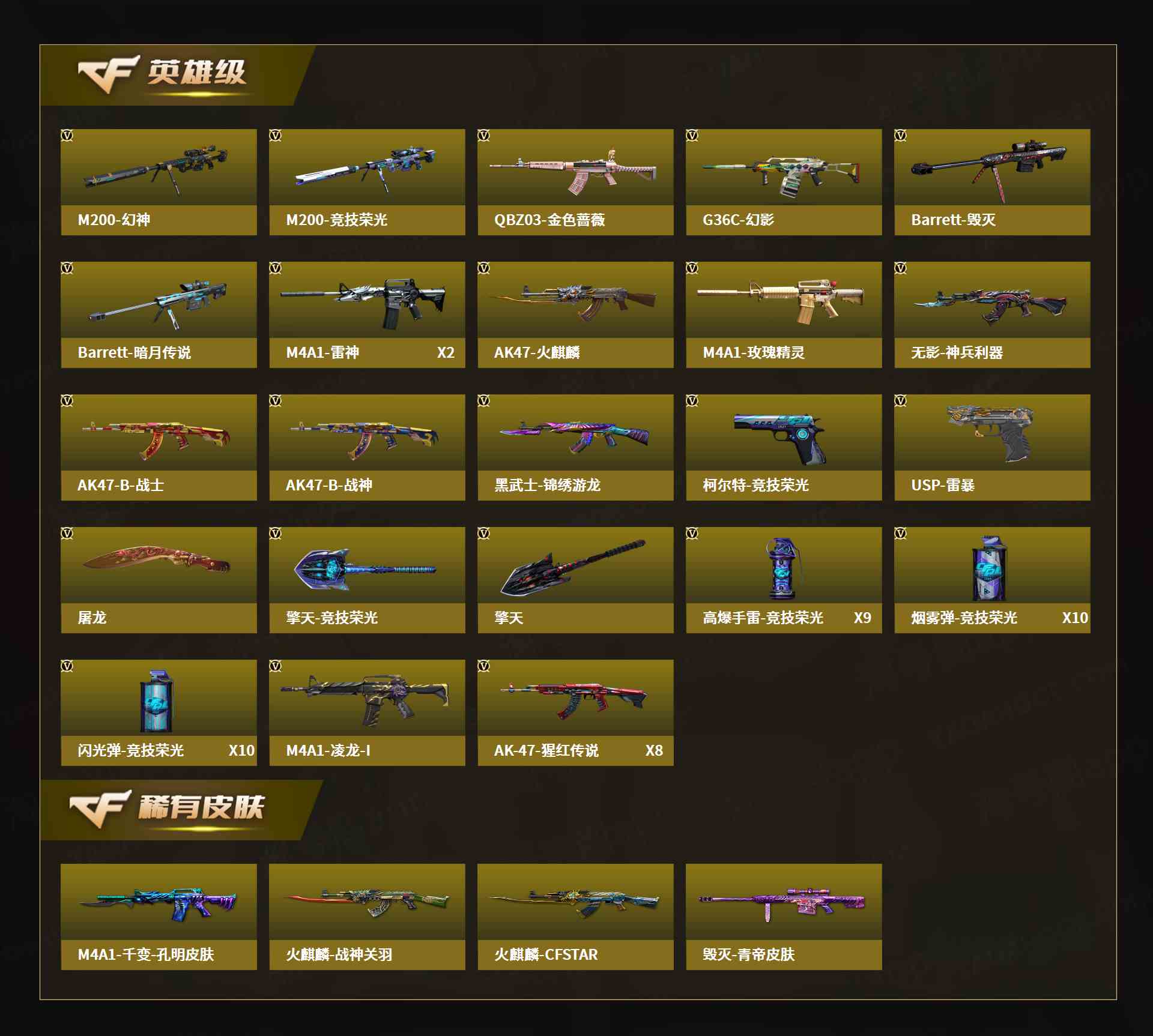1153x1036 pixels.
Task: Click the V badge on Barrett-毁灭 card
Action: coord(900,136)
